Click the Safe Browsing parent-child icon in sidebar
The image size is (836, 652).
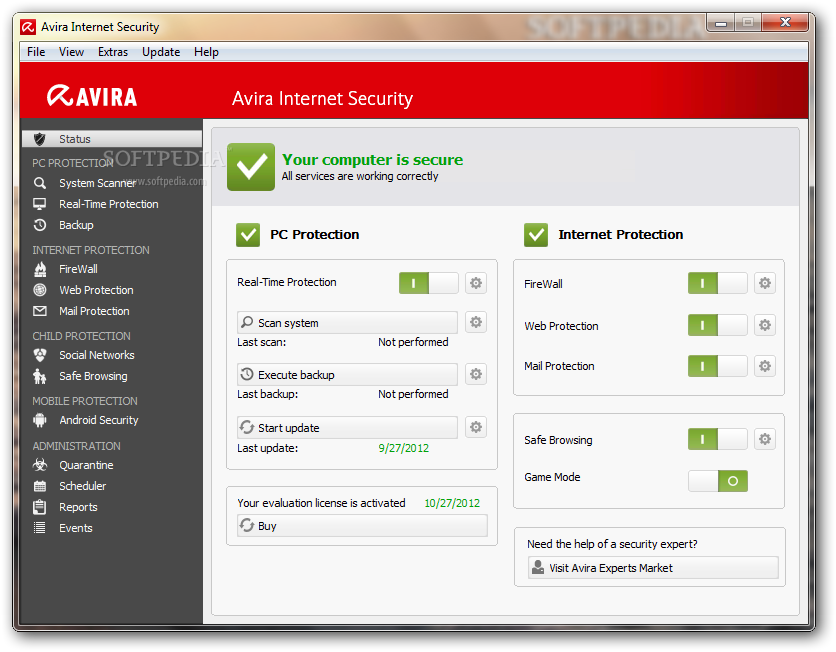(x=39, y=376)
